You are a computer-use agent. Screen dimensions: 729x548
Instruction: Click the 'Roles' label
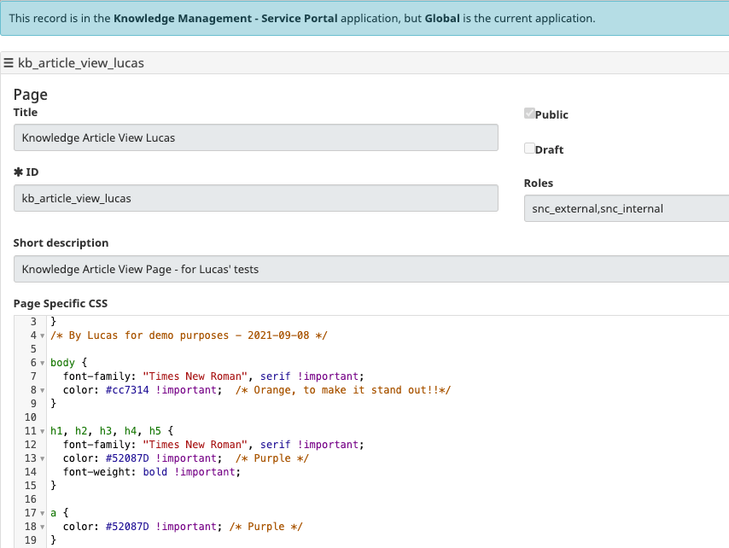tap(538, 183)
